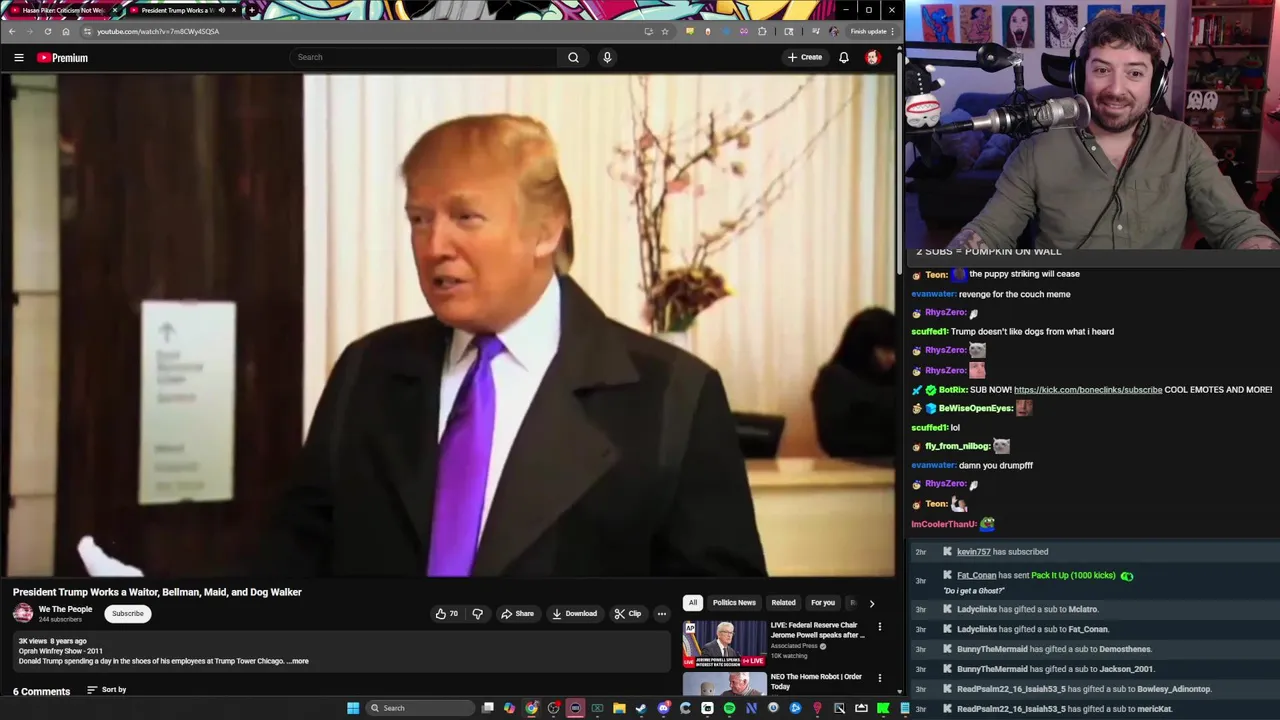Open the YouTube guide hamburger menu
Screen dimensions: 1280x720
click(x=18, y=57)
